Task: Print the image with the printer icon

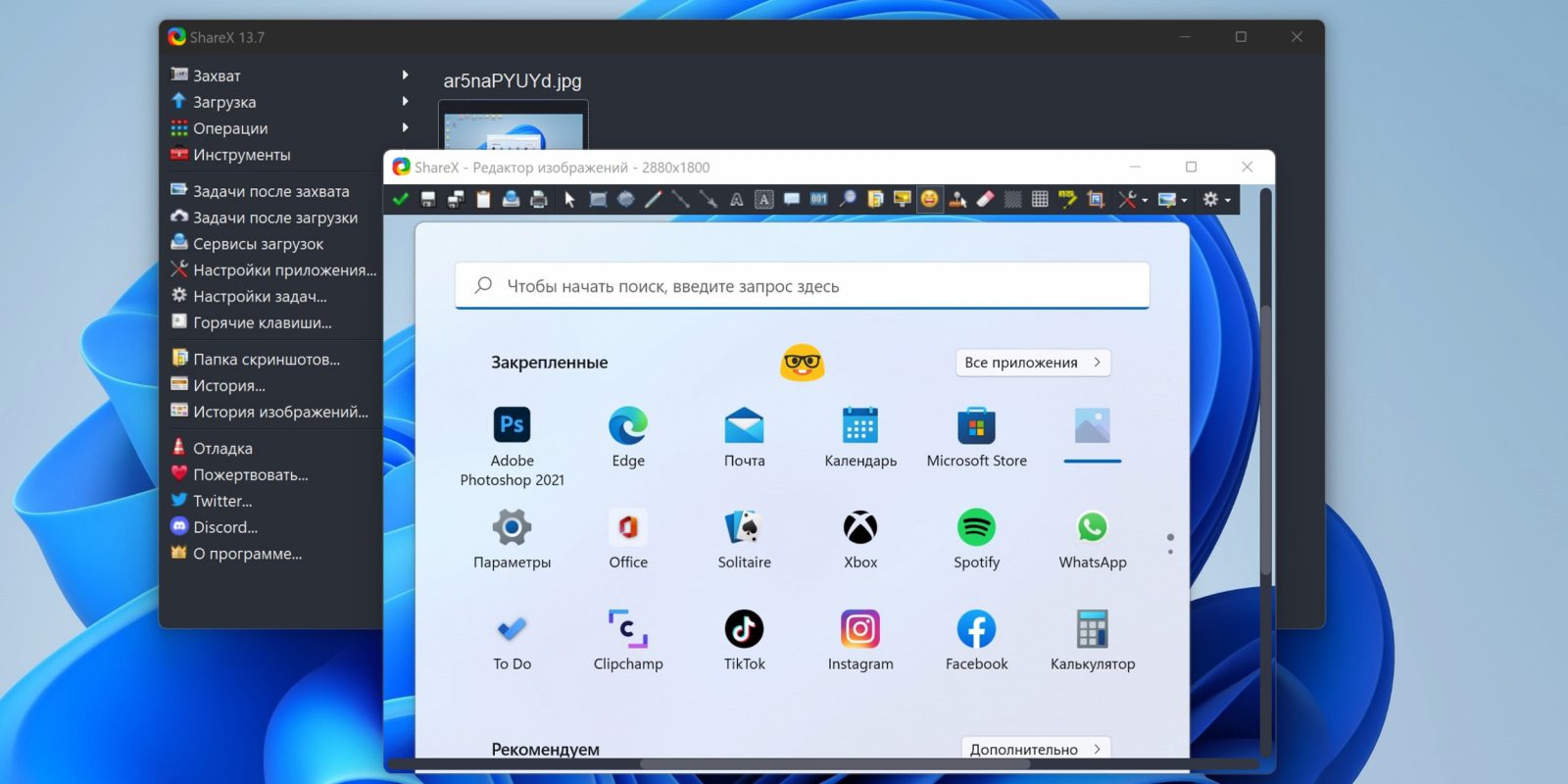Action: (x=538, y=199)
